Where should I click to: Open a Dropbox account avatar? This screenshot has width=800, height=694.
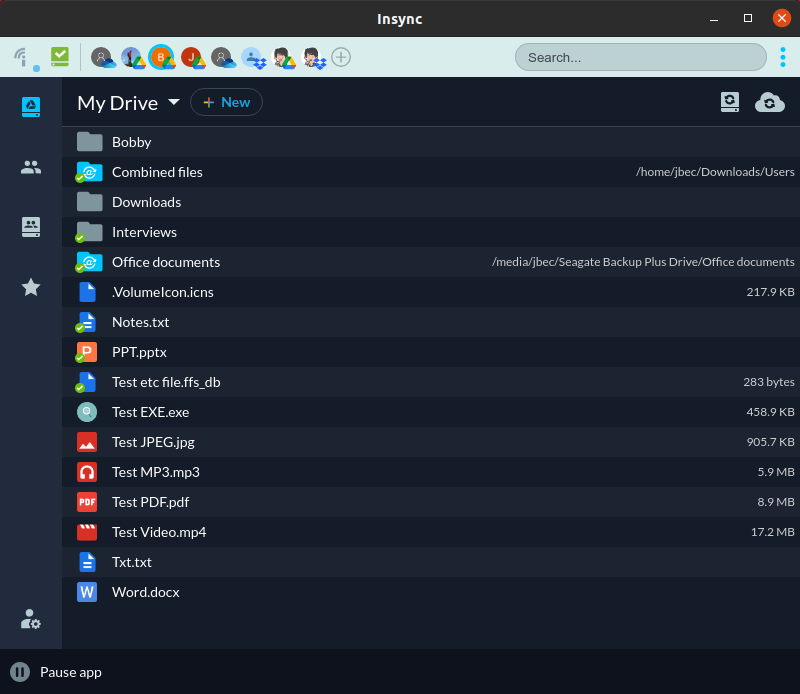253,57
